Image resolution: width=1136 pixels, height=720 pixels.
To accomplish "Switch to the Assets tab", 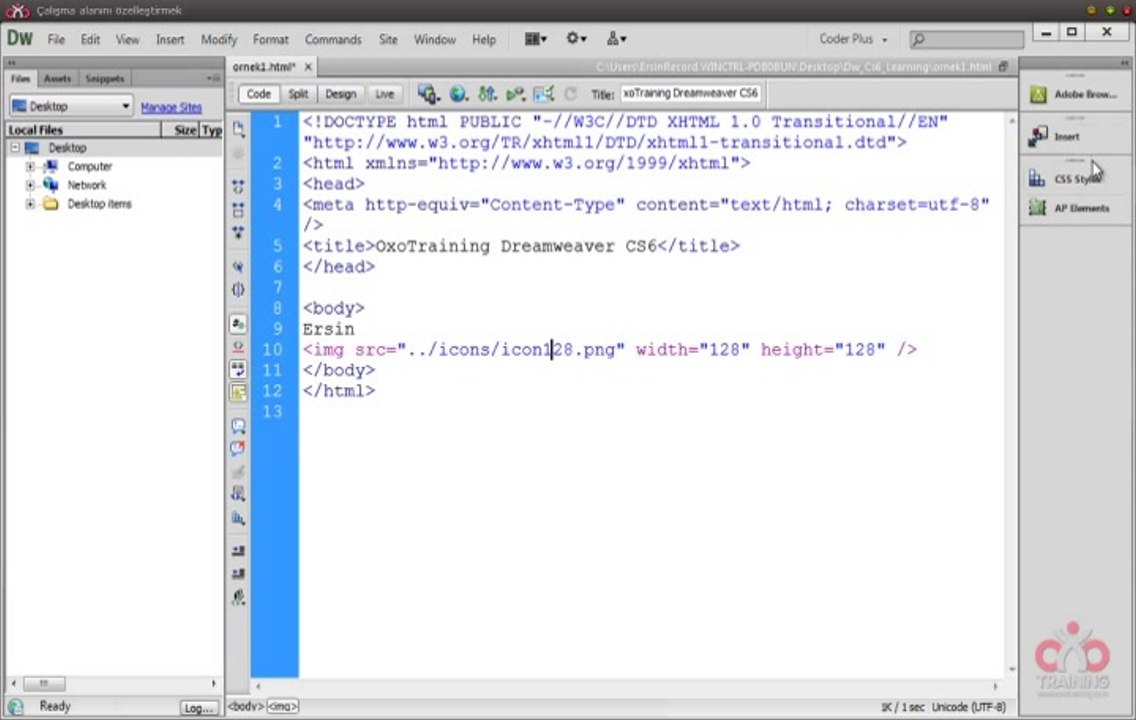I will [57, 78].
